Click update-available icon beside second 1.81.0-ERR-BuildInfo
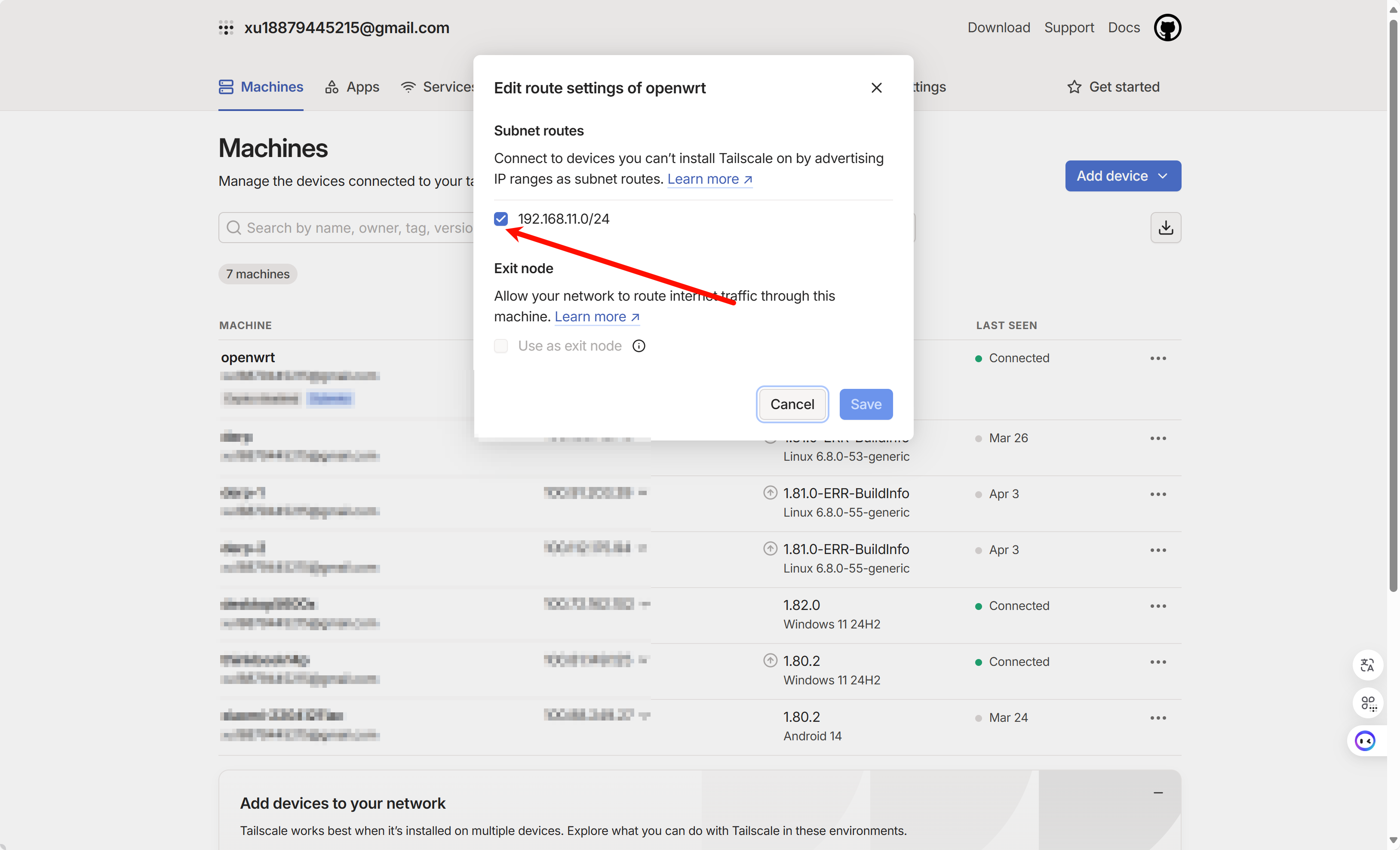 (x=770, y=548)
